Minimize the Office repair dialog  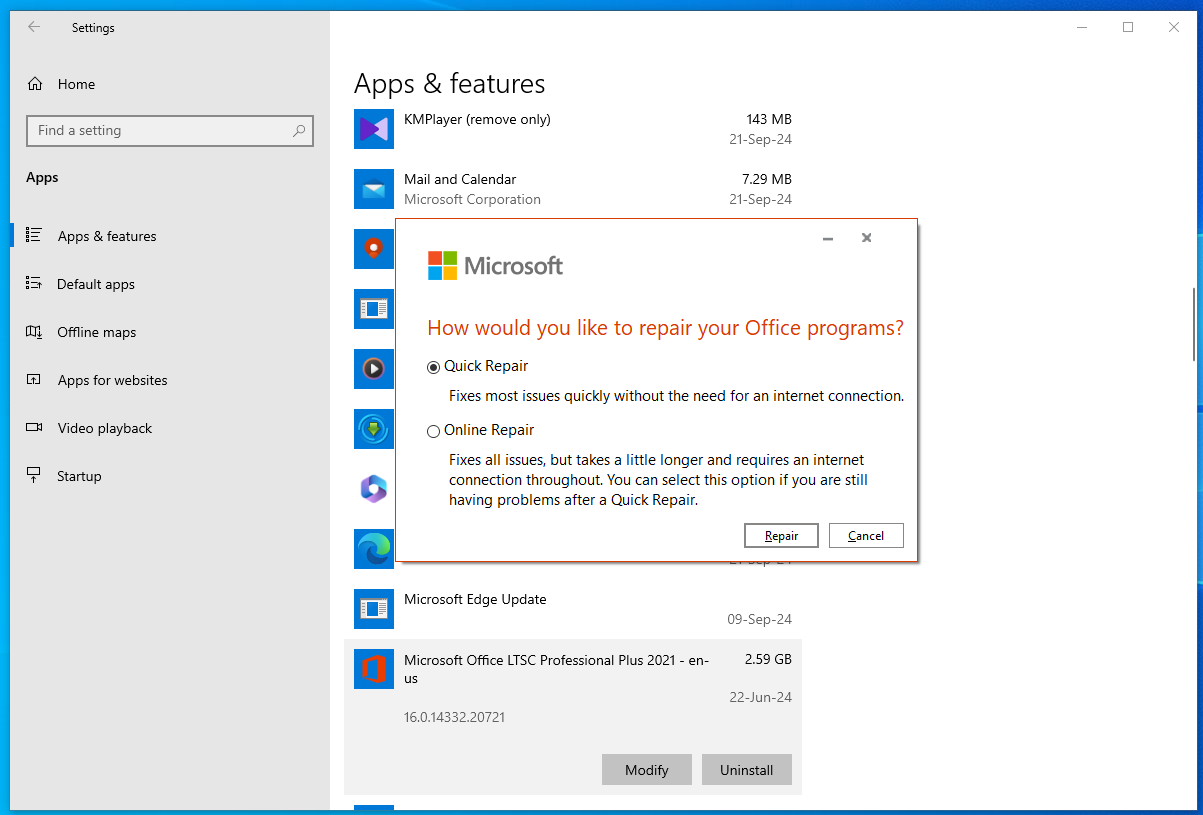[828, 238]
